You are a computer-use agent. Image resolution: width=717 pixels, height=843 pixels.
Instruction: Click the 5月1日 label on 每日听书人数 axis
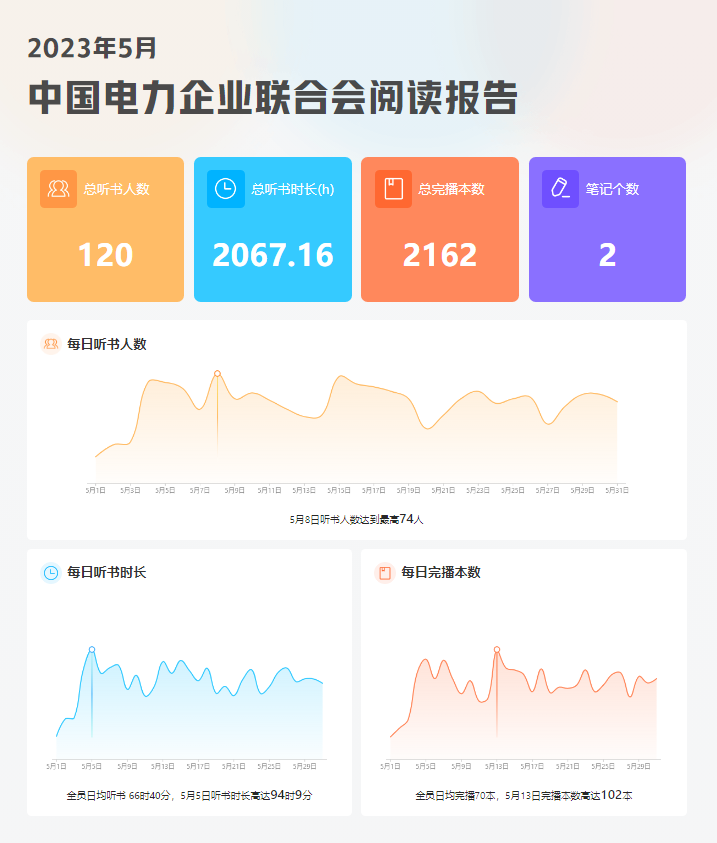coord(96,490)
